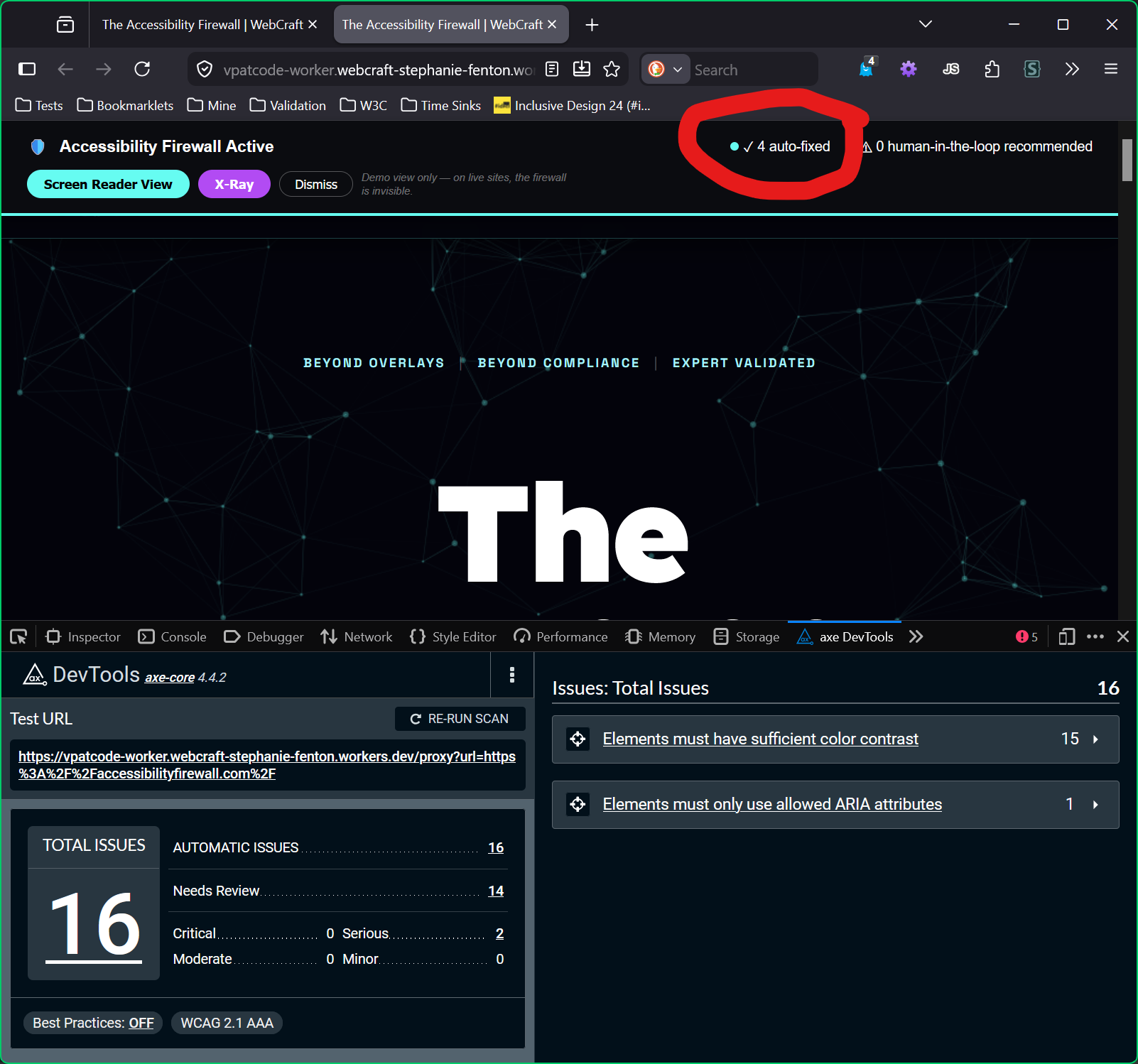Switch to the Performance panel
This screenshot has width=1138, height=1064.
[x=560, y=637]
